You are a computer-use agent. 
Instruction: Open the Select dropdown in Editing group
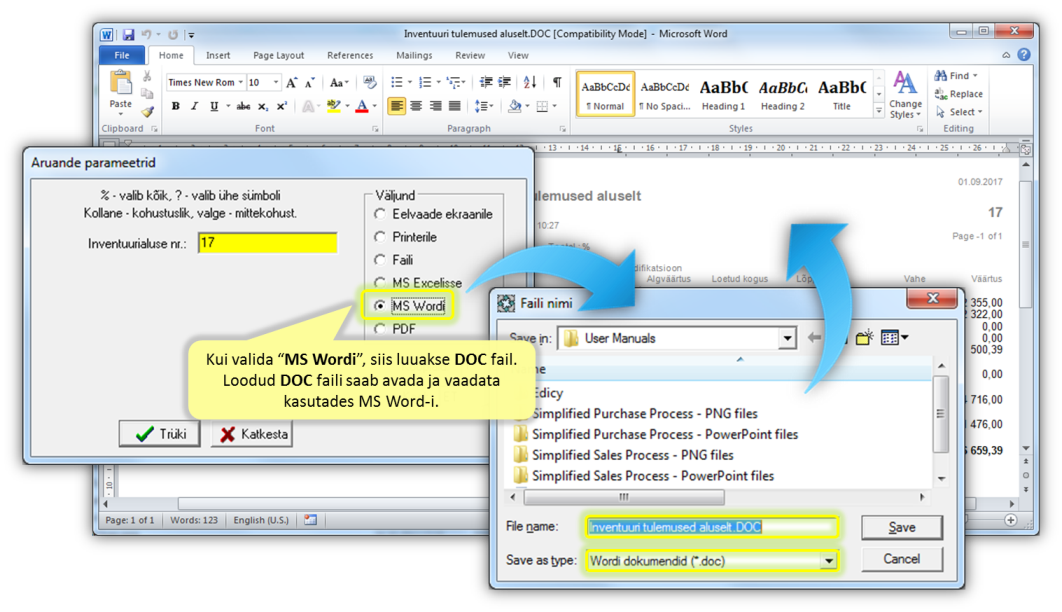pos(959,112)
